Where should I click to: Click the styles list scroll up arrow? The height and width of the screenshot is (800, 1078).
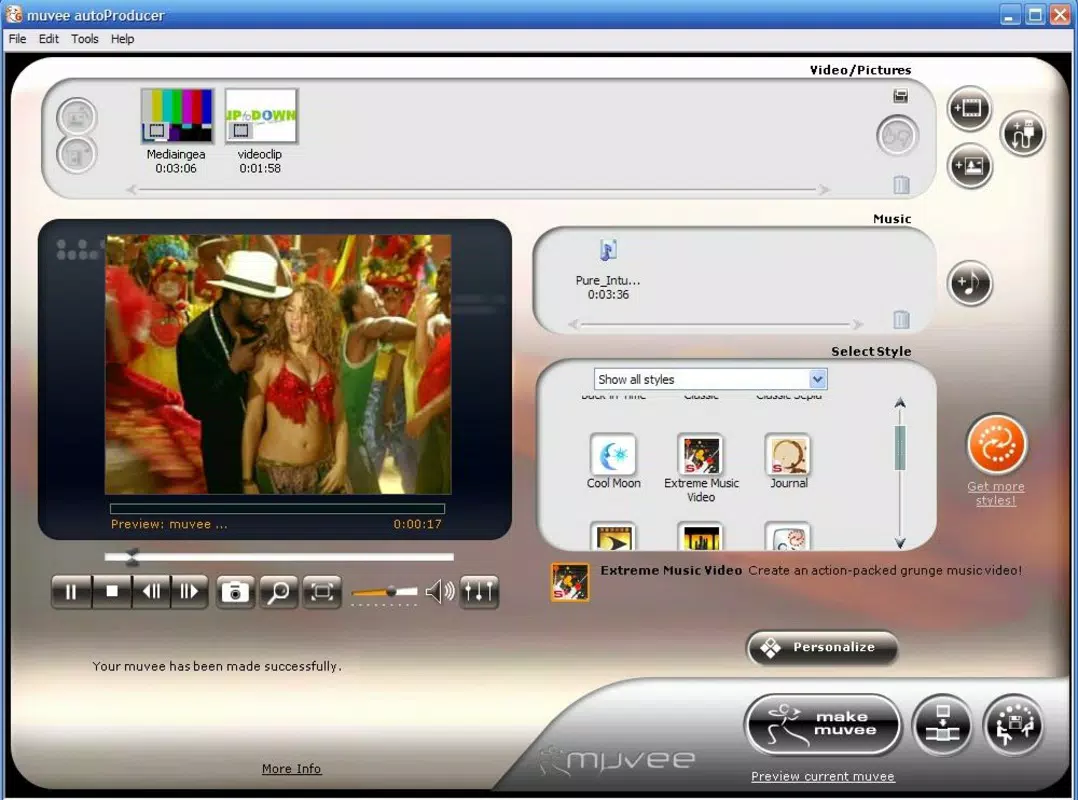[x=900, y=403]
